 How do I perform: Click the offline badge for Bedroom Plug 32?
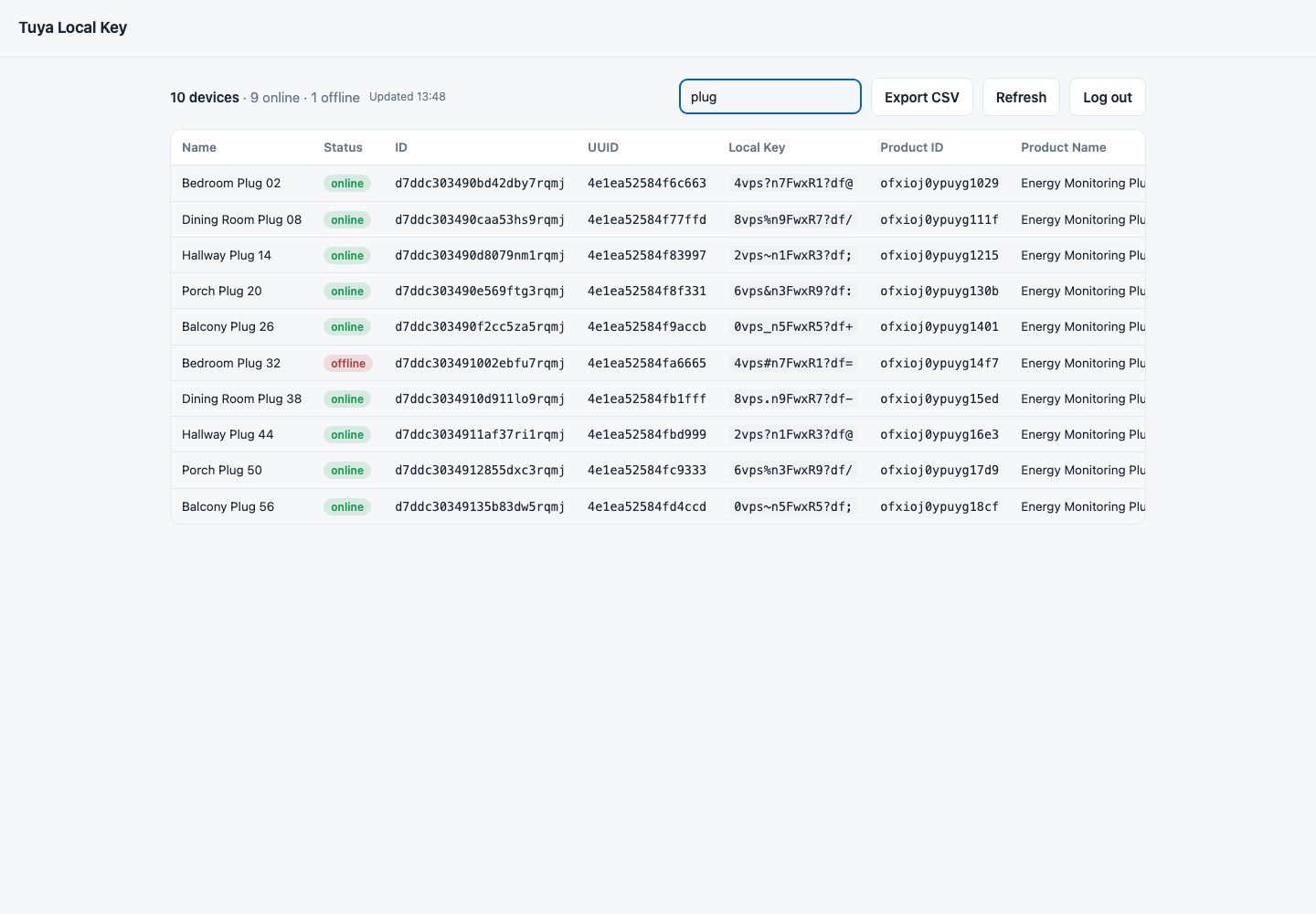(x=348, y=363)
